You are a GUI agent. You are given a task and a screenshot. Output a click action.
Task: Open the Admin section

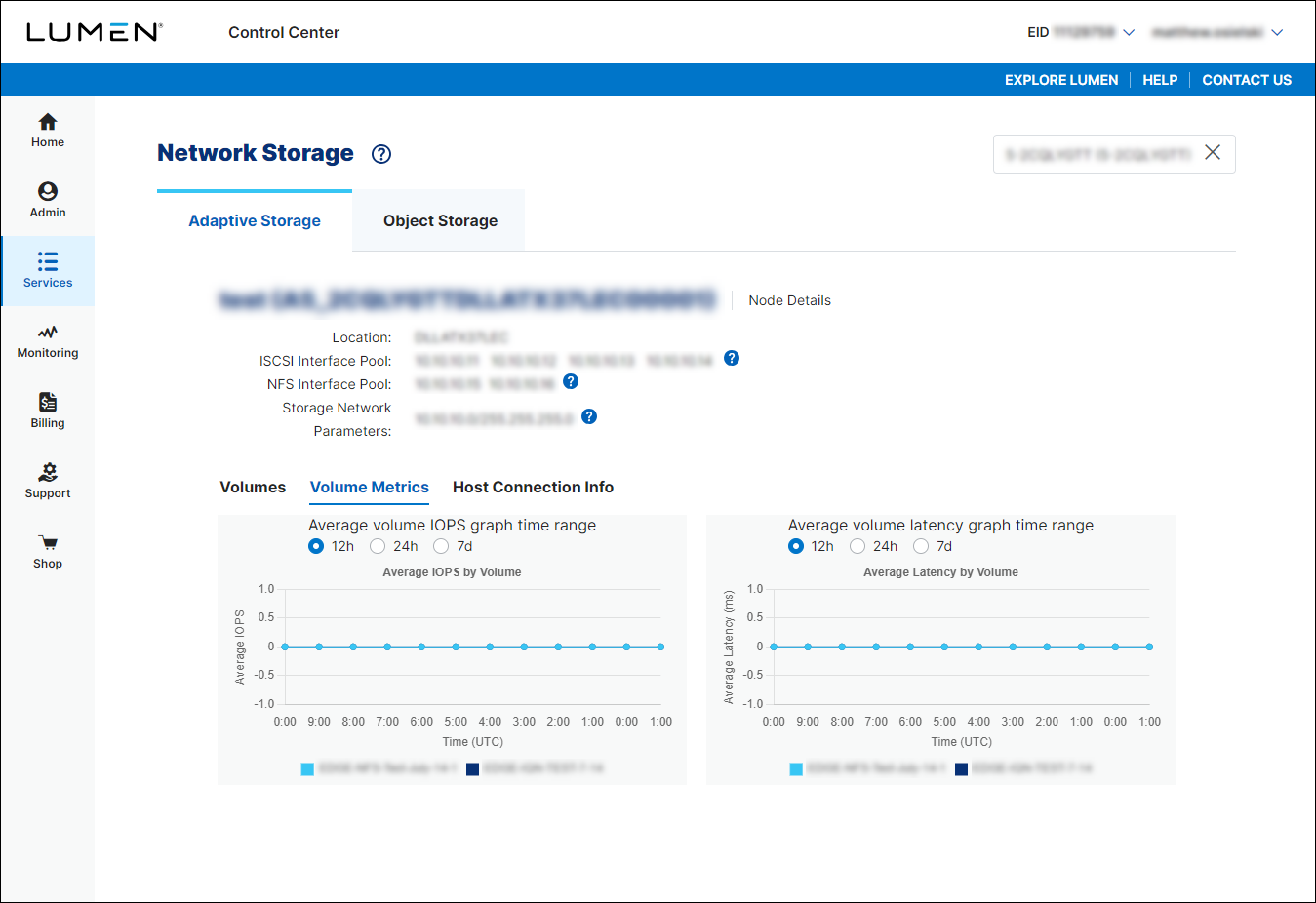48,201
